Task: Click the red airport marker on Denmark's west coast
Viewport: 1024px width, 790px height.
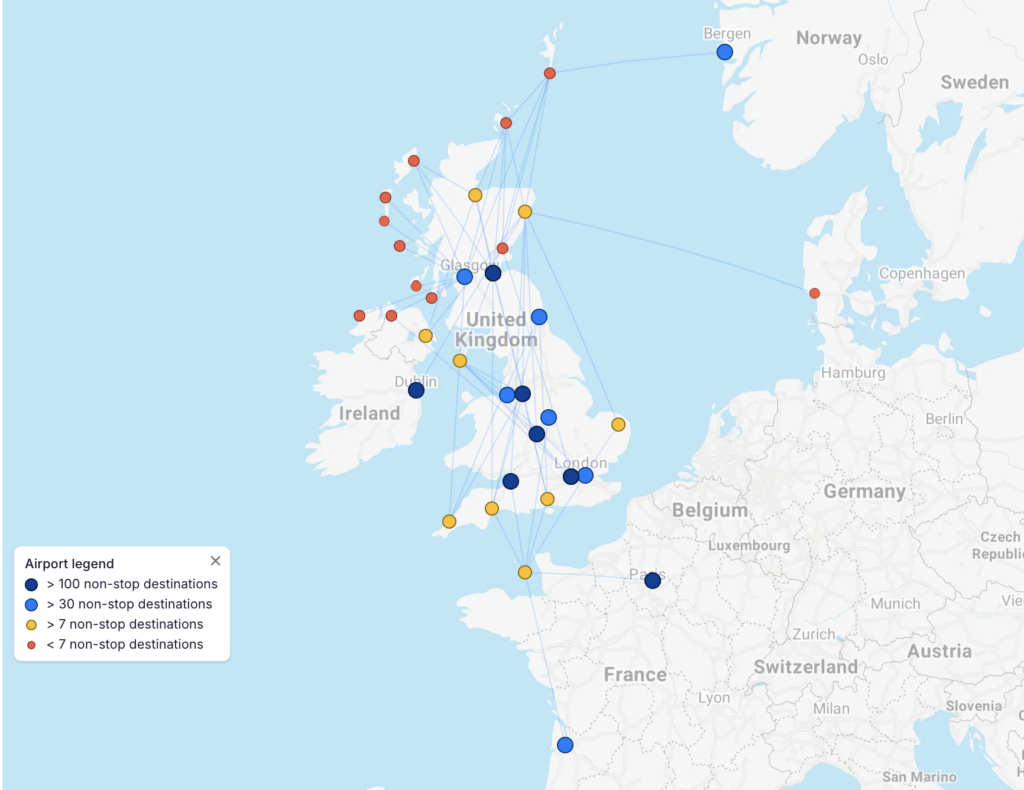Action: pos(814,293)
